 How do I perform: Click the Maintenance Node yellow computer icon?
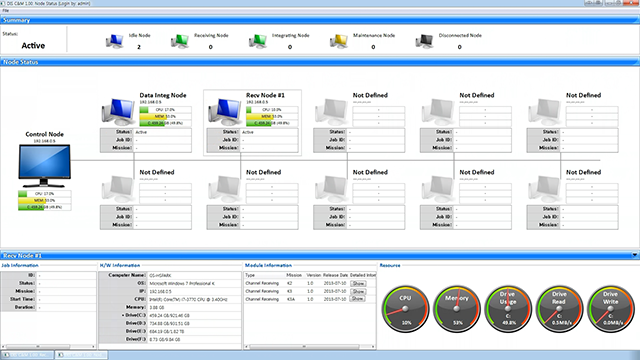pos(339,41)
